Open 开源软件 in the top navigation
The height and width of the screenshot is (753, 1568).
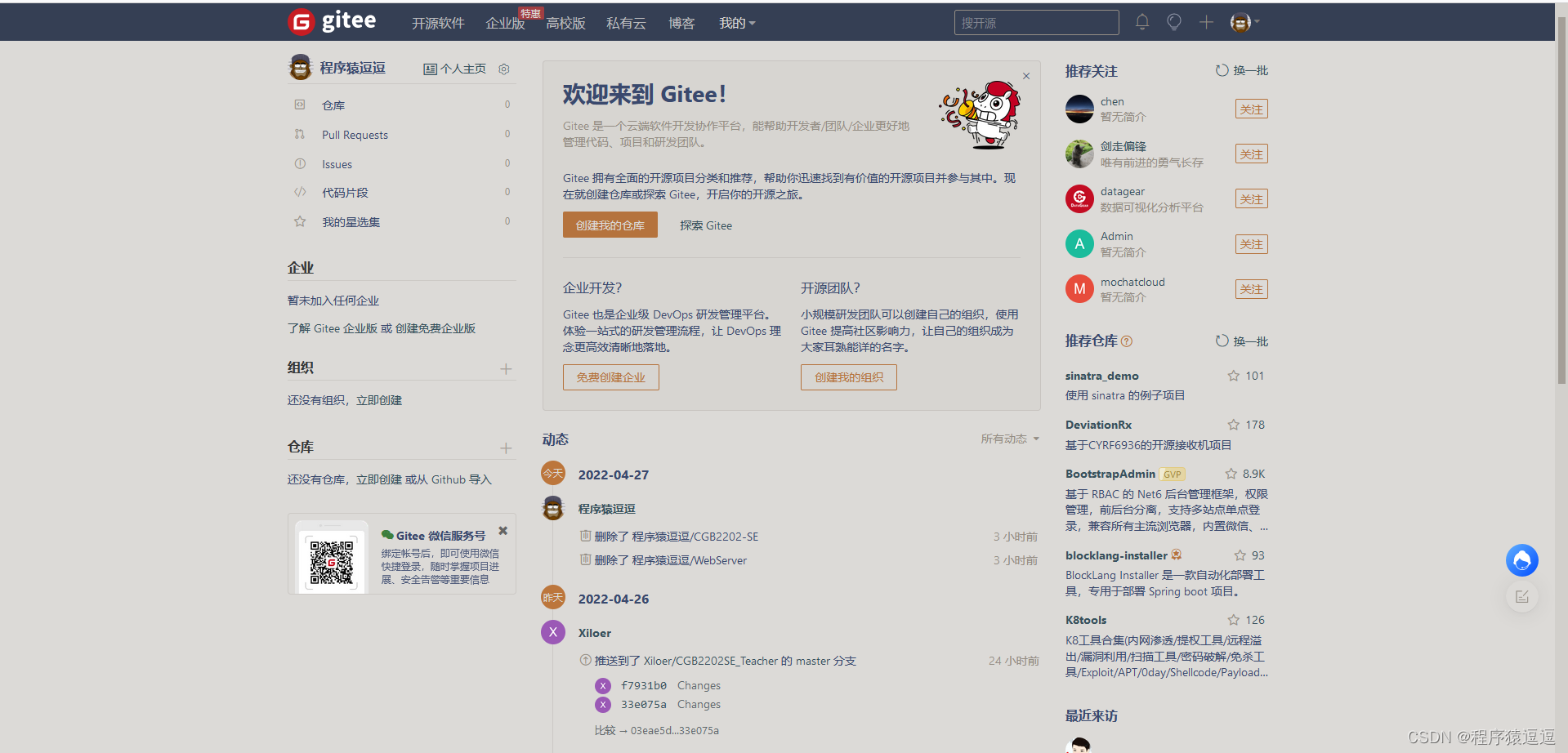pos(438,23)
